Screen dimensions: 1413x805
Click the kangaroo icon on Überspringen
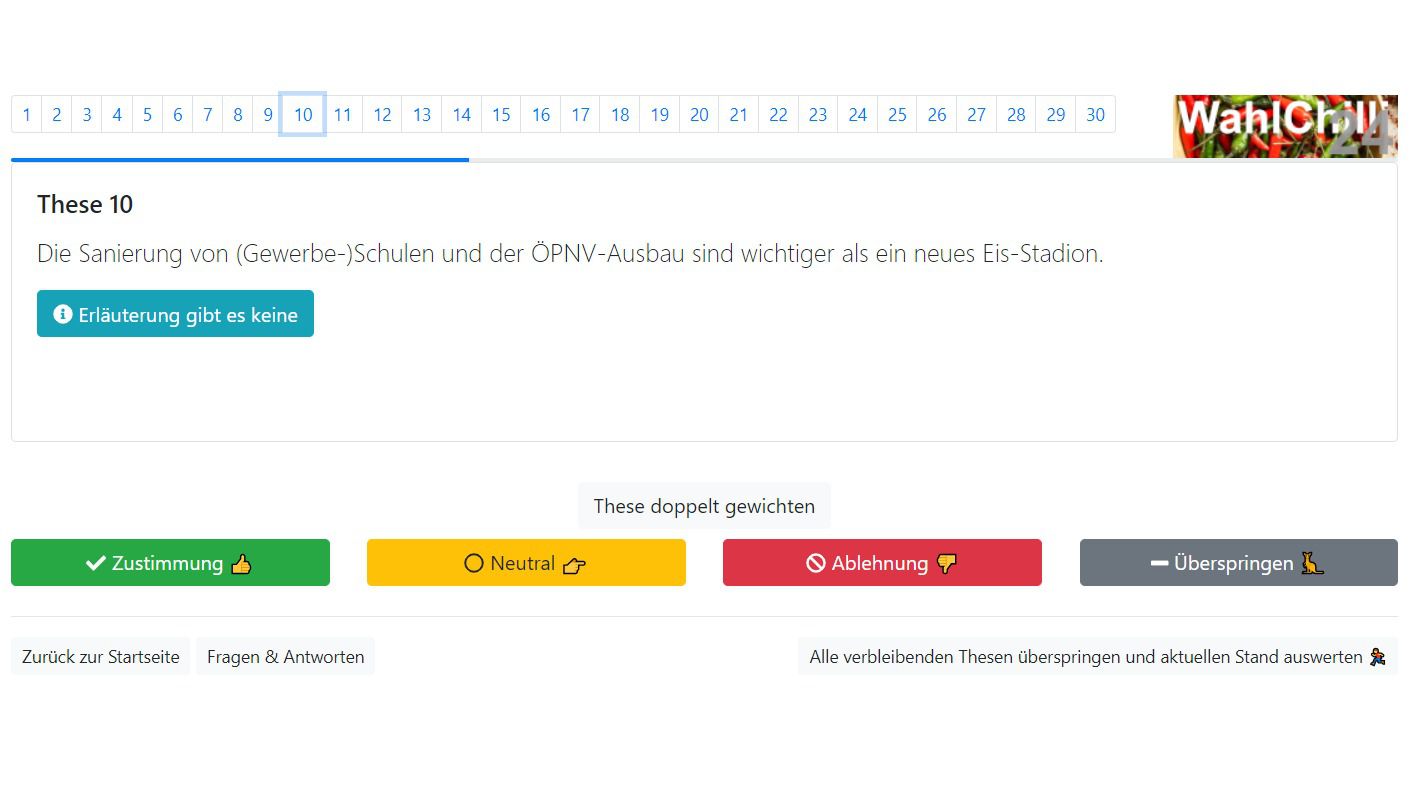click(x=1312, y=564)
